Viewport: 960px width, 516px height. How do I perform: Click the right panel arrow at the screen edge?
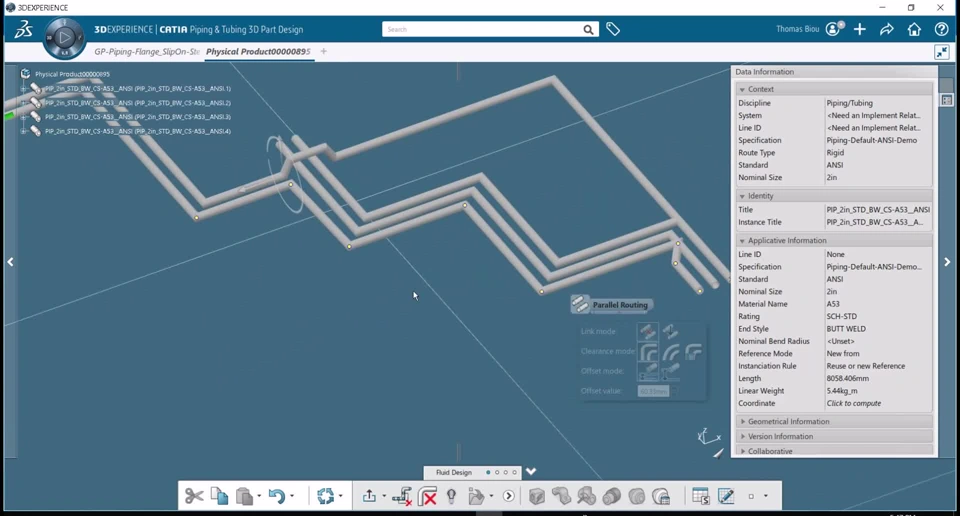(947, 262)
